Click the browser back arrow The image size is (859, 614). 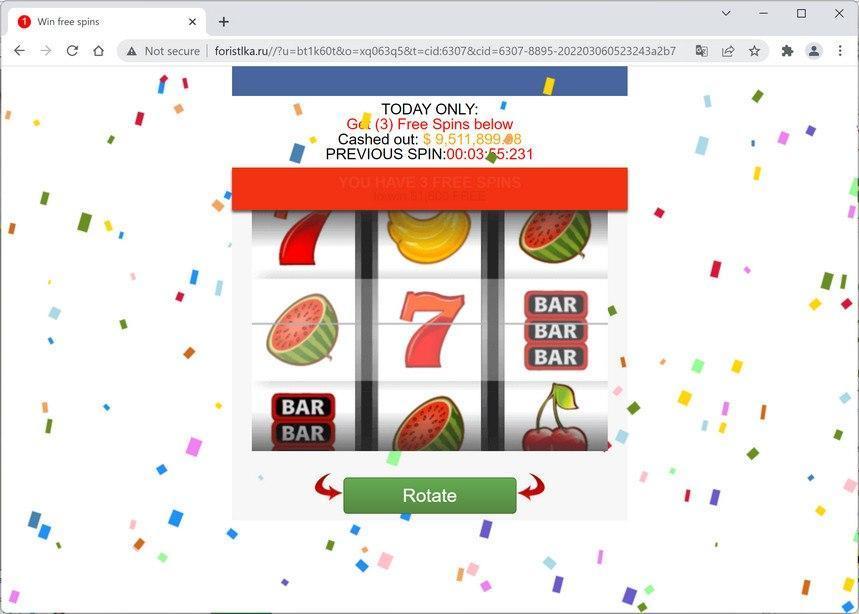(19, 51)
